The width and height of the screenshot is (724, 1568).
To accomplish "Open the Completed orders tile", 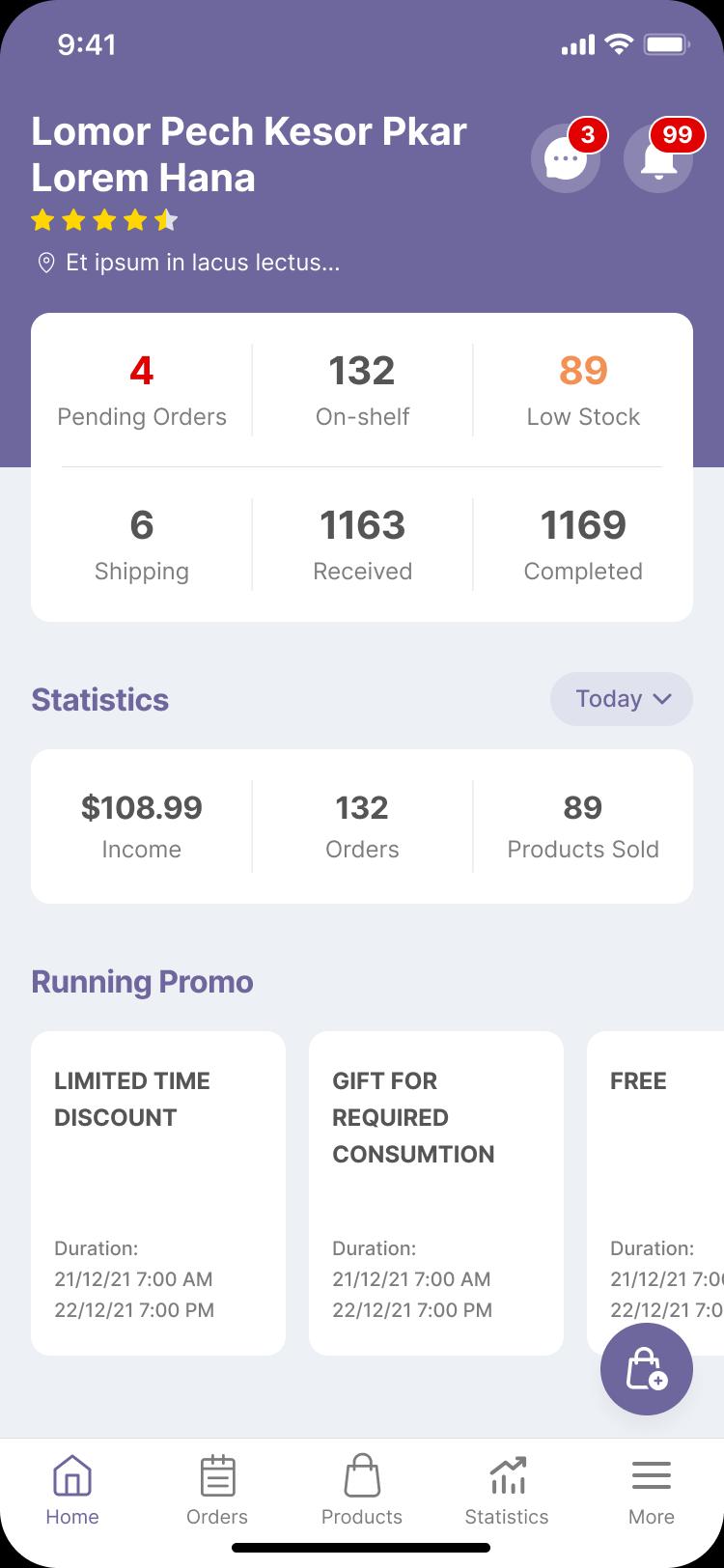I will click(x=583, y=545).
